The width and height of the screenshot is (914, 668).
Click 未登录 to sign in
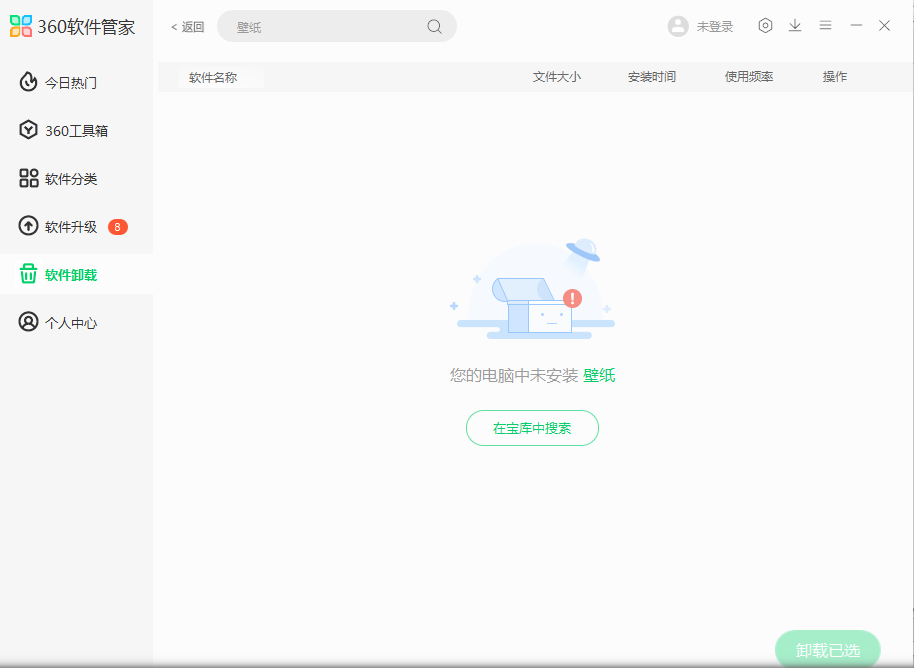pos(714,27)
